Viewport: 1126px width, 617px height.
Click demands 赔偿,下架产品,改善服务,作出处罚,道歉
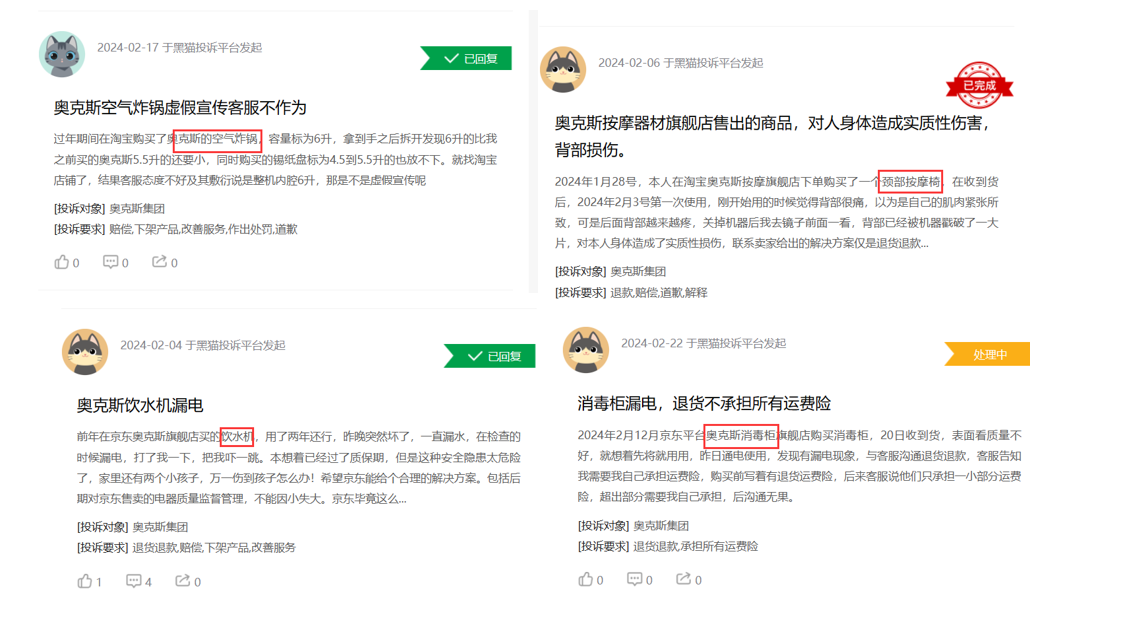pos(203,229)
